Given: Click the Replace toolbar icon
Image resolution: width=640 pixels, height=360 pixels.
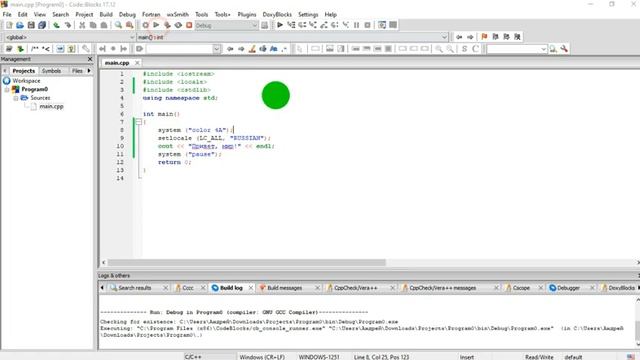Looking at the screenshot, I should pos(129,25).
